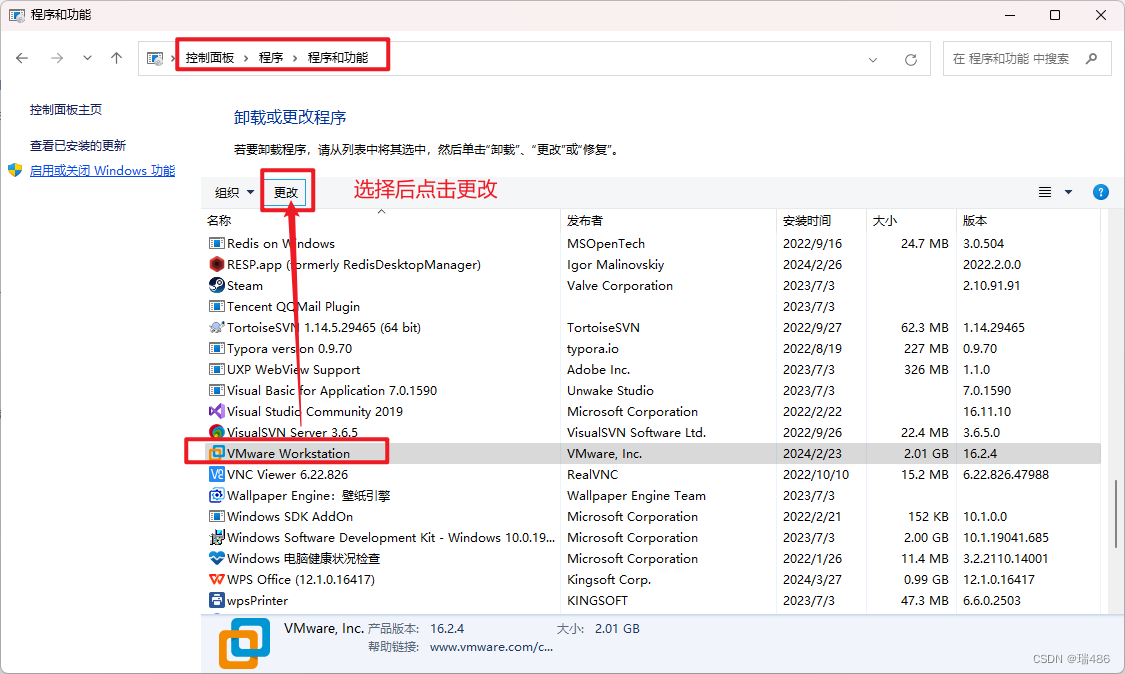
Task: Click the RESP.app red hexagon icon
Action: coord(216,264)
